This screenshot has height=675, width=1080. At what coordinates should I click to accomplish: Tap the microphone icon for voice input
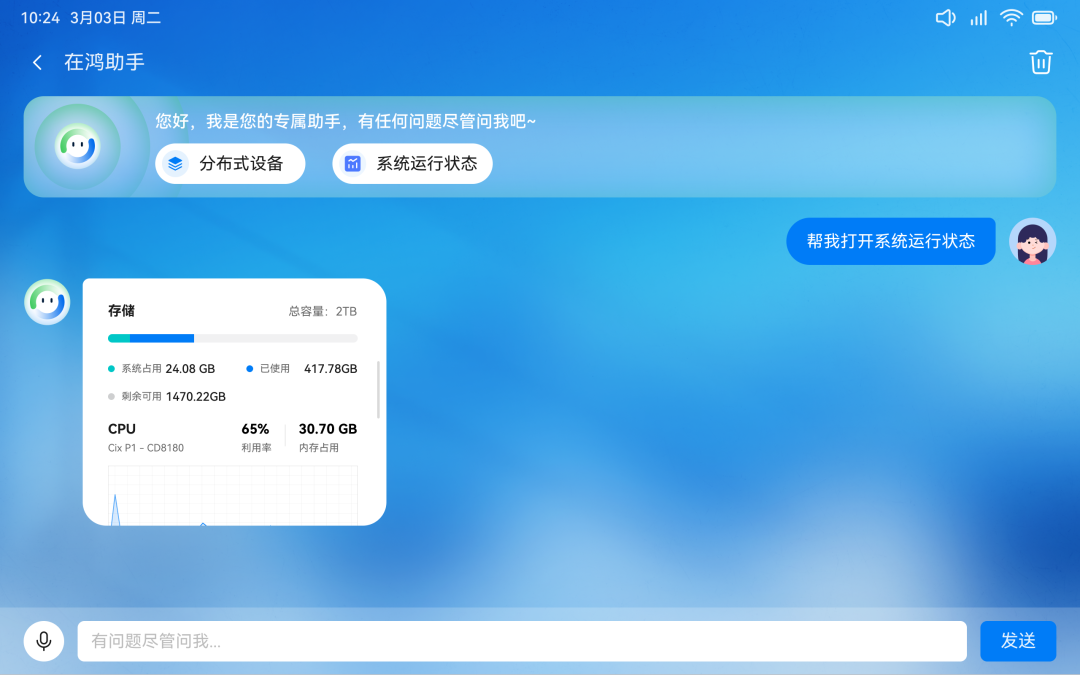[43, 641]
